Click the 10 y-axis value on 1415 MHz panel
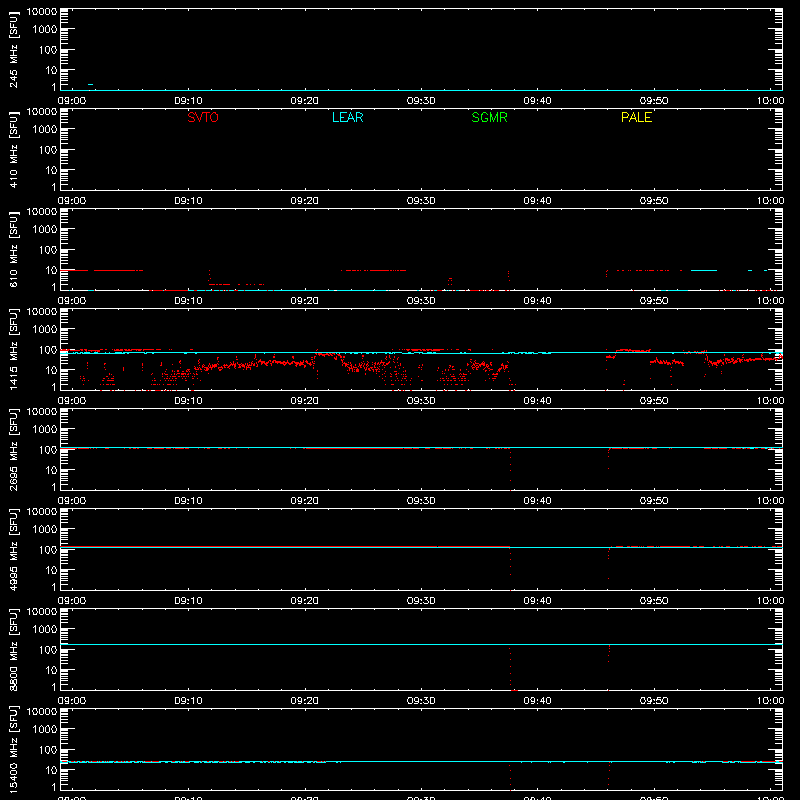 click(51, 370)
